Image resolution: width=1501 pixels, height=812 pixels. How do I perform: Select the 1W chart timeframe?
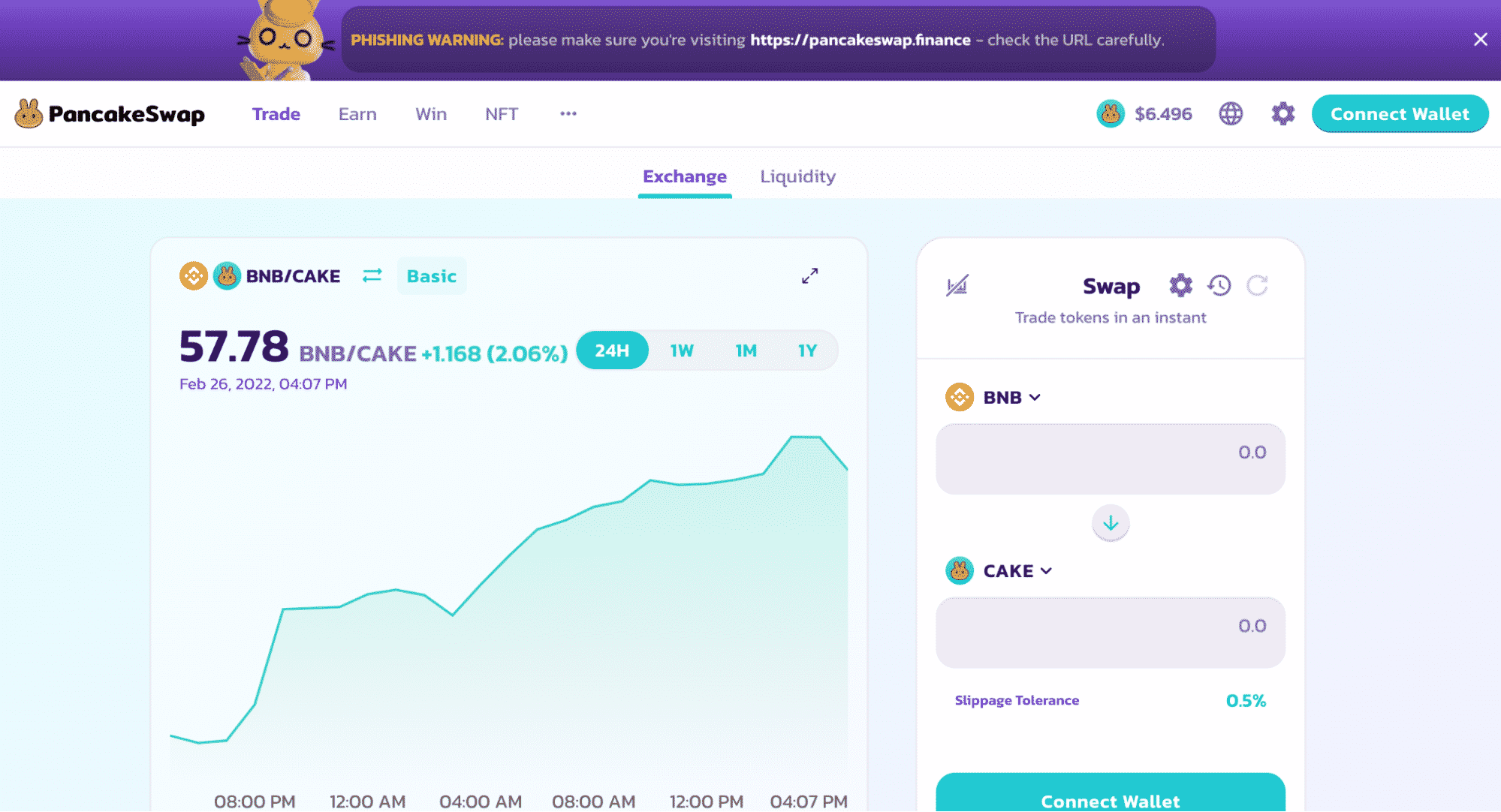click(x=682, y=350)
